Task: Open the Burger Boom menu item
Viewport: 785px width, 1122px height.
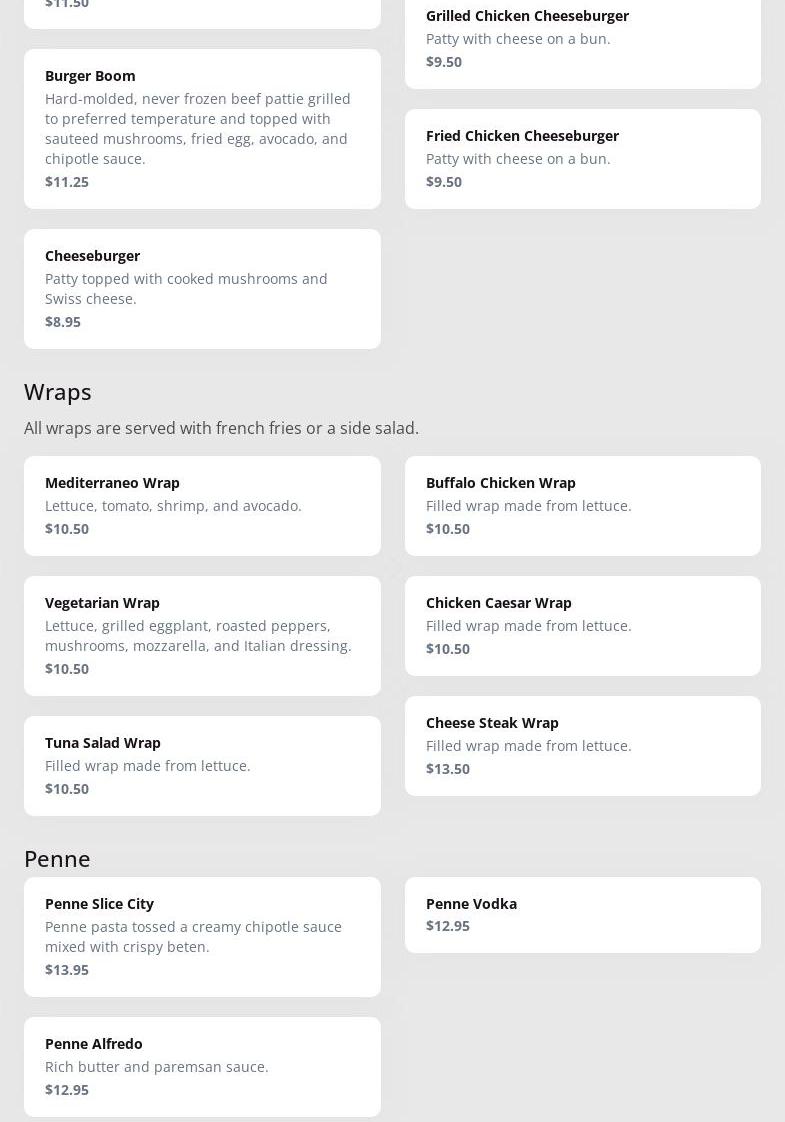Action: tap(202, 128)
